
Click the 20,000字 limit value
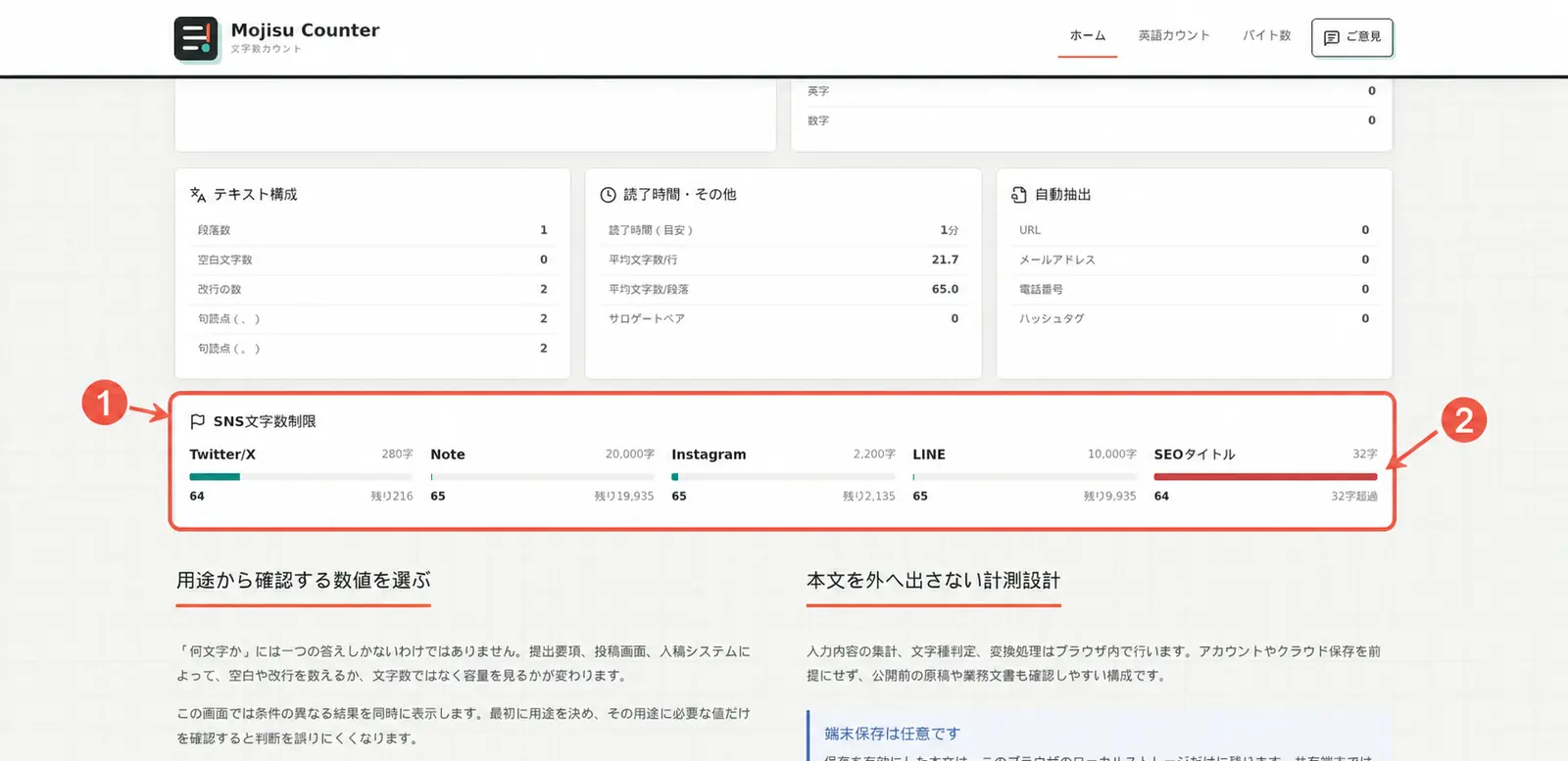coord(630,454)
